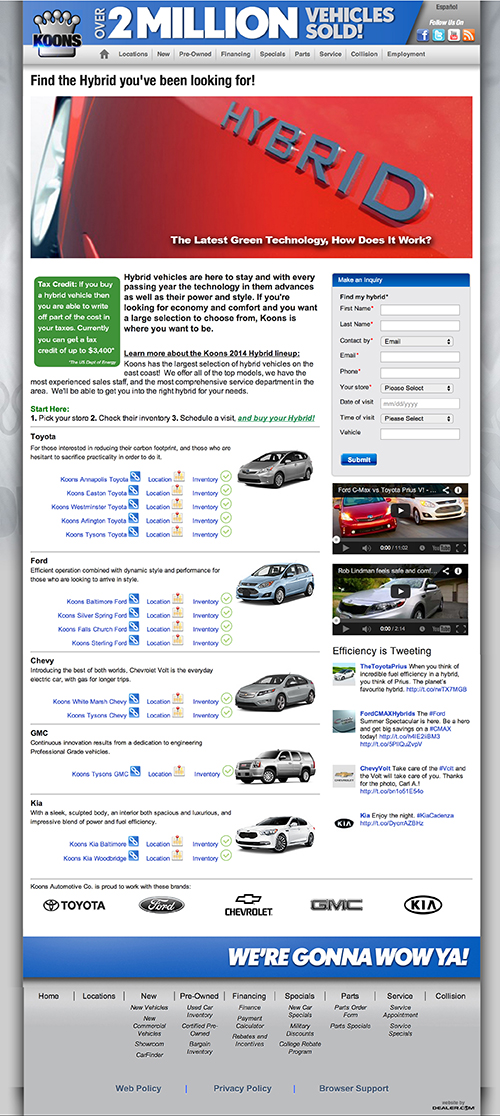Click the Chevrolet brand logo

tap(249, 905)
